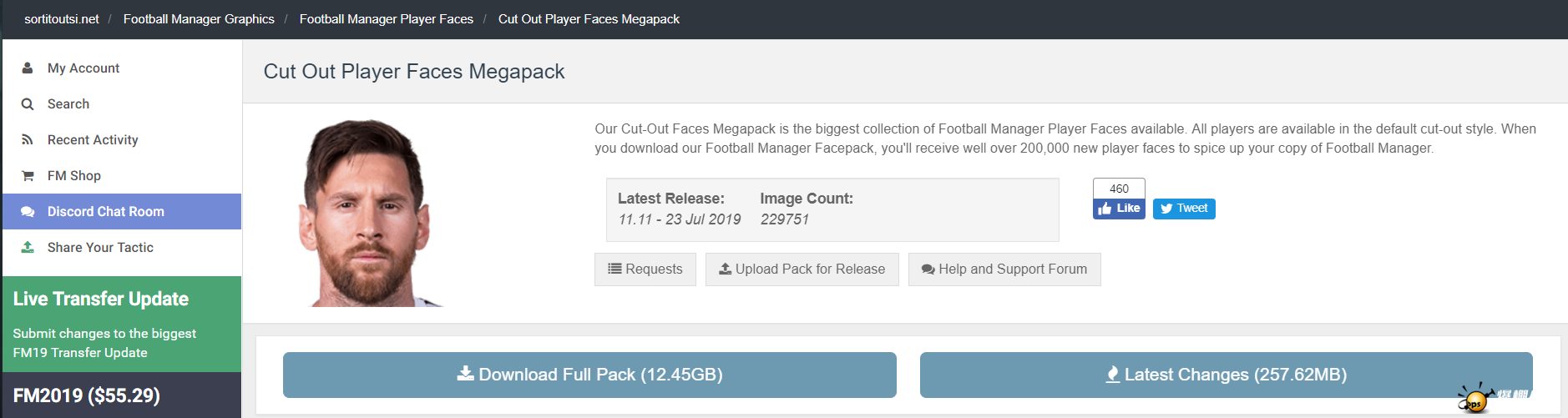The image size is (1568, 418).
Task: Download Latest Changes (257.62MB)
Action: 1226,375
